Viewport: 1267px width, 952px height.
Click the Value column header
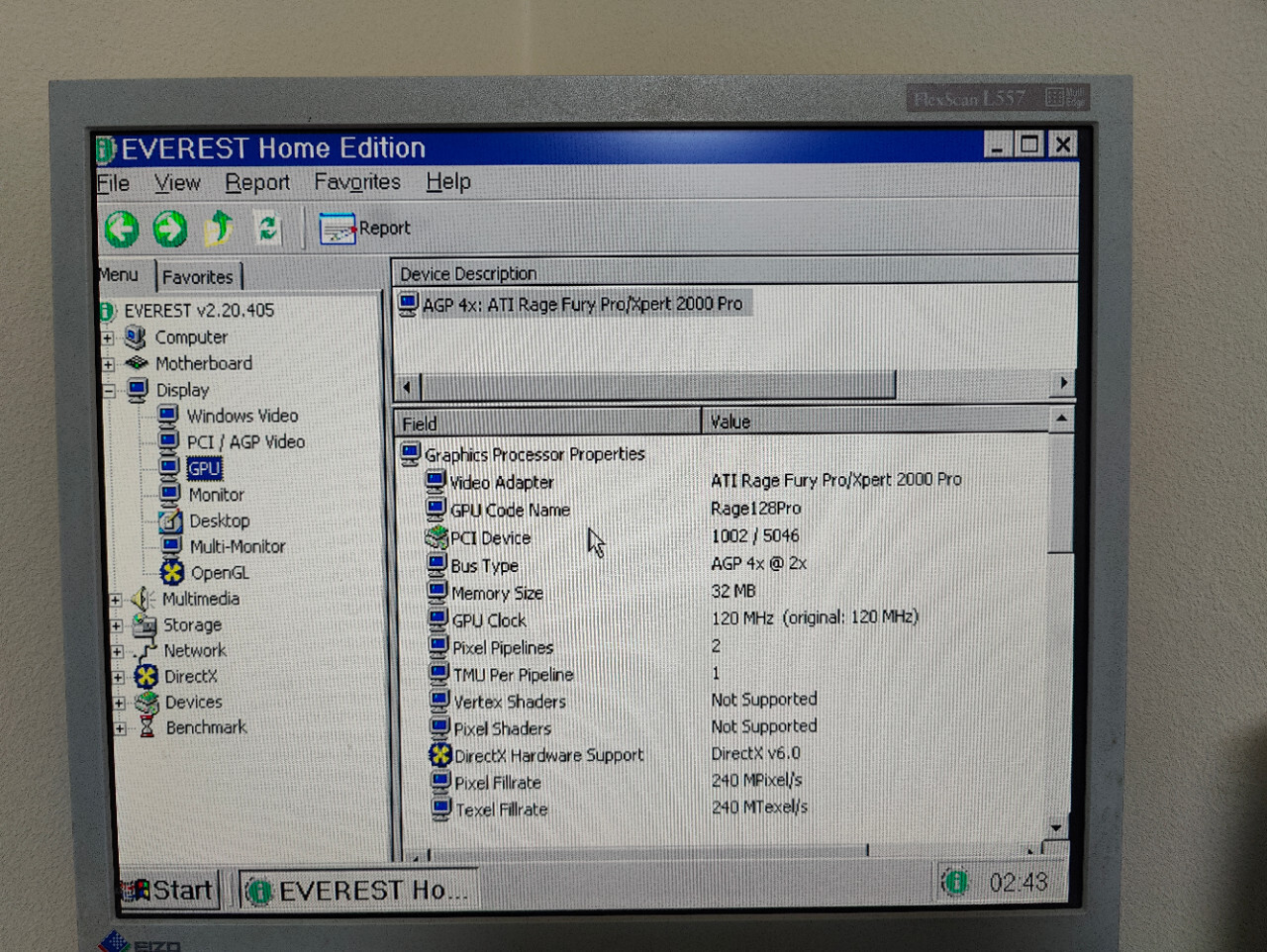pos(875,421)
